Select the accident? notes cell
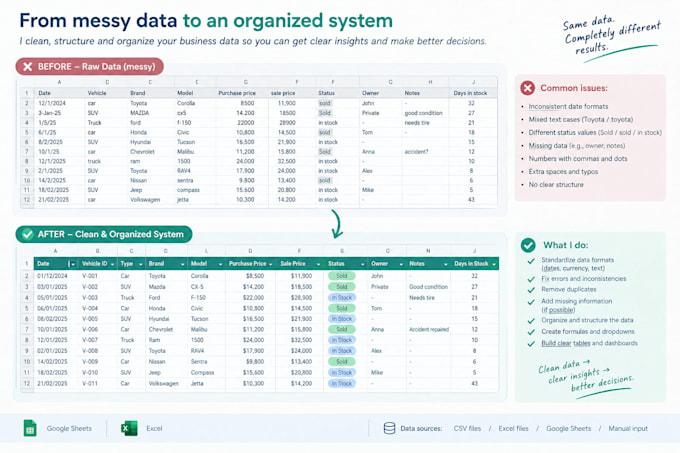Image resolution: width=680 pixels, height=453 pixels. coord(416,152)
